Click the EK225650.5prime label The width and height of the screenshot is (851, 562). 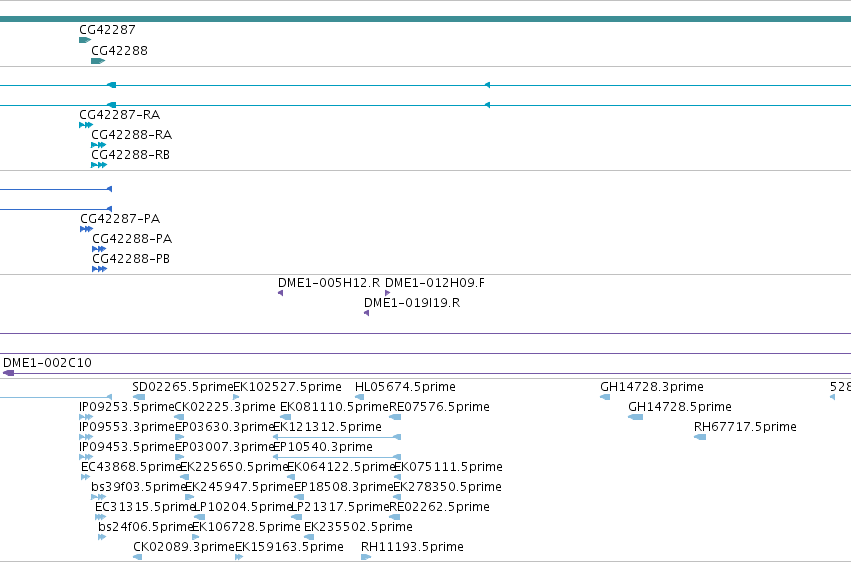coord(234,467)
